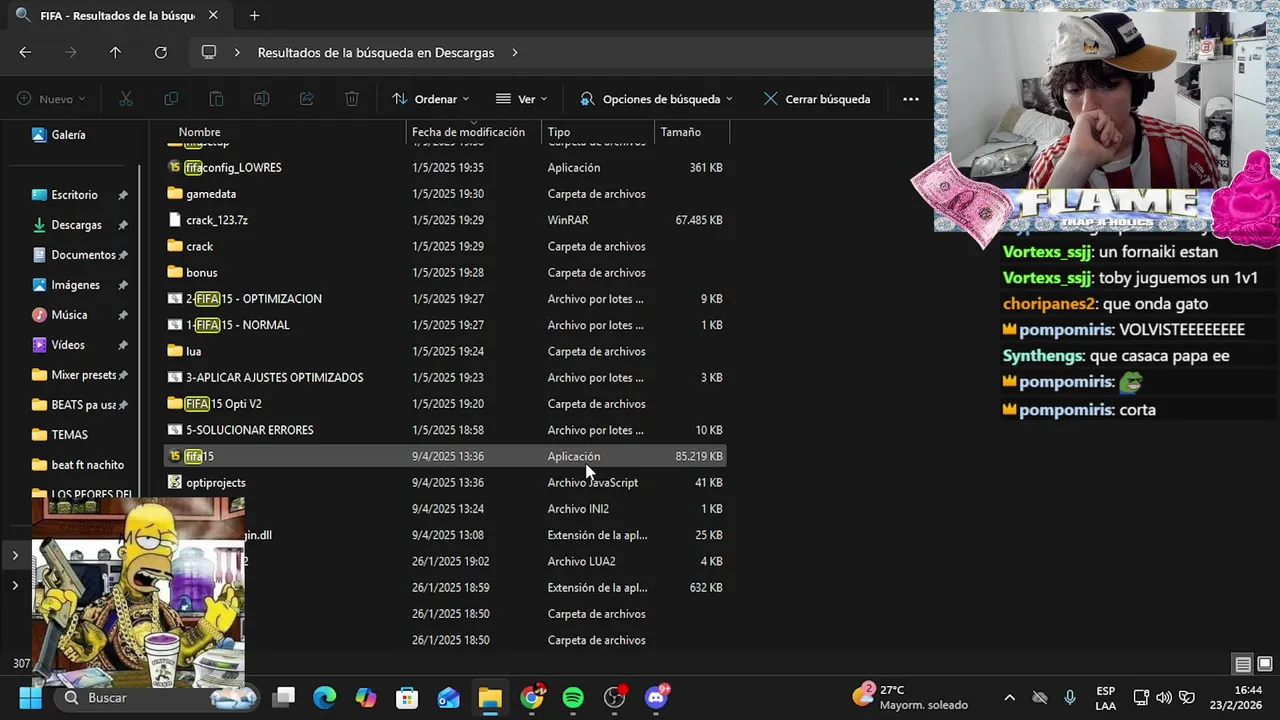Open the Ver view dropdown
This screenshot has height=720, width=1280.
click(521, 99)
